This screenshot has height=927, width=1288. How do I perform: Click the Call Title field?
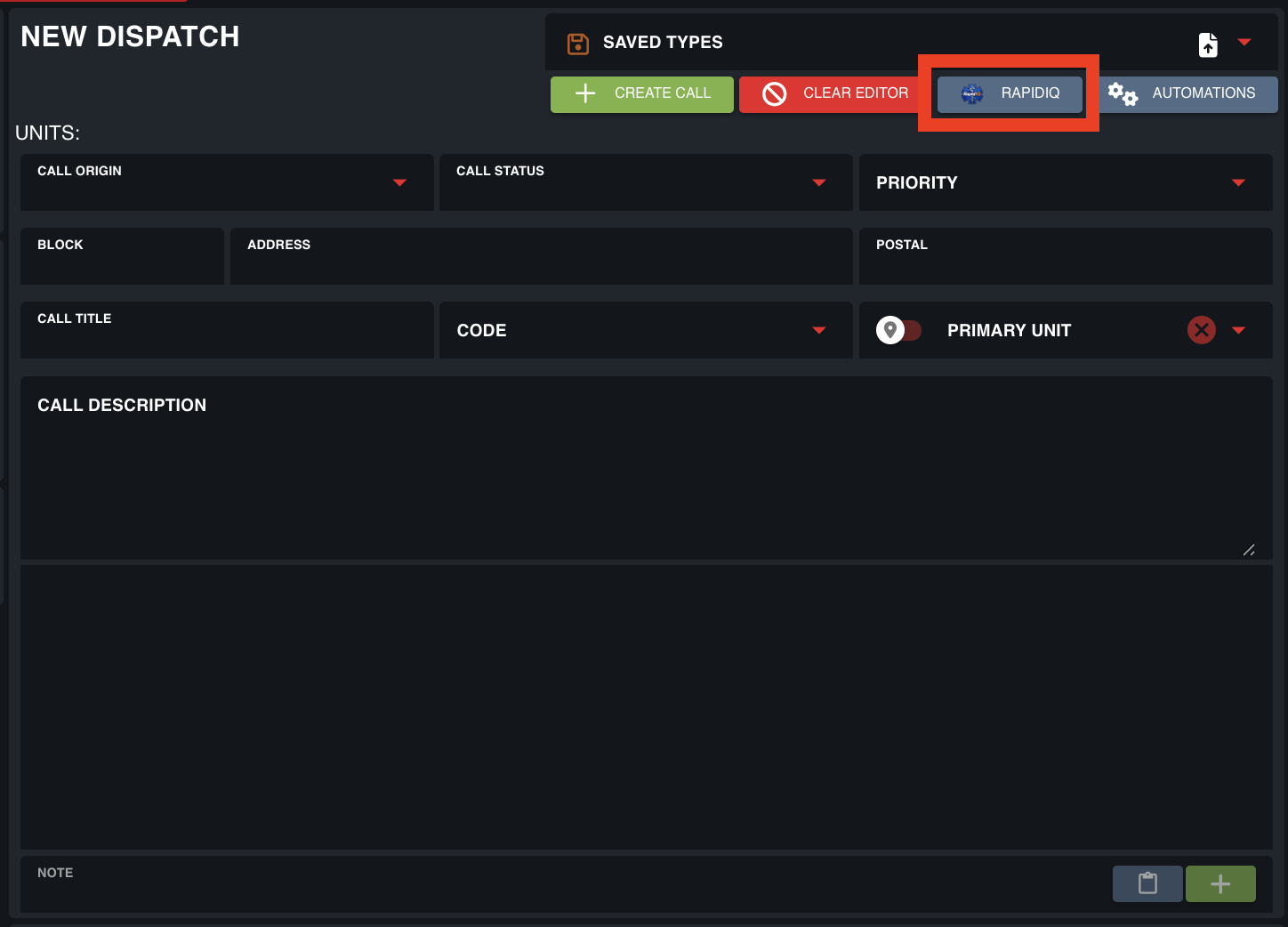pyautogui.click(x=227, y=338)
